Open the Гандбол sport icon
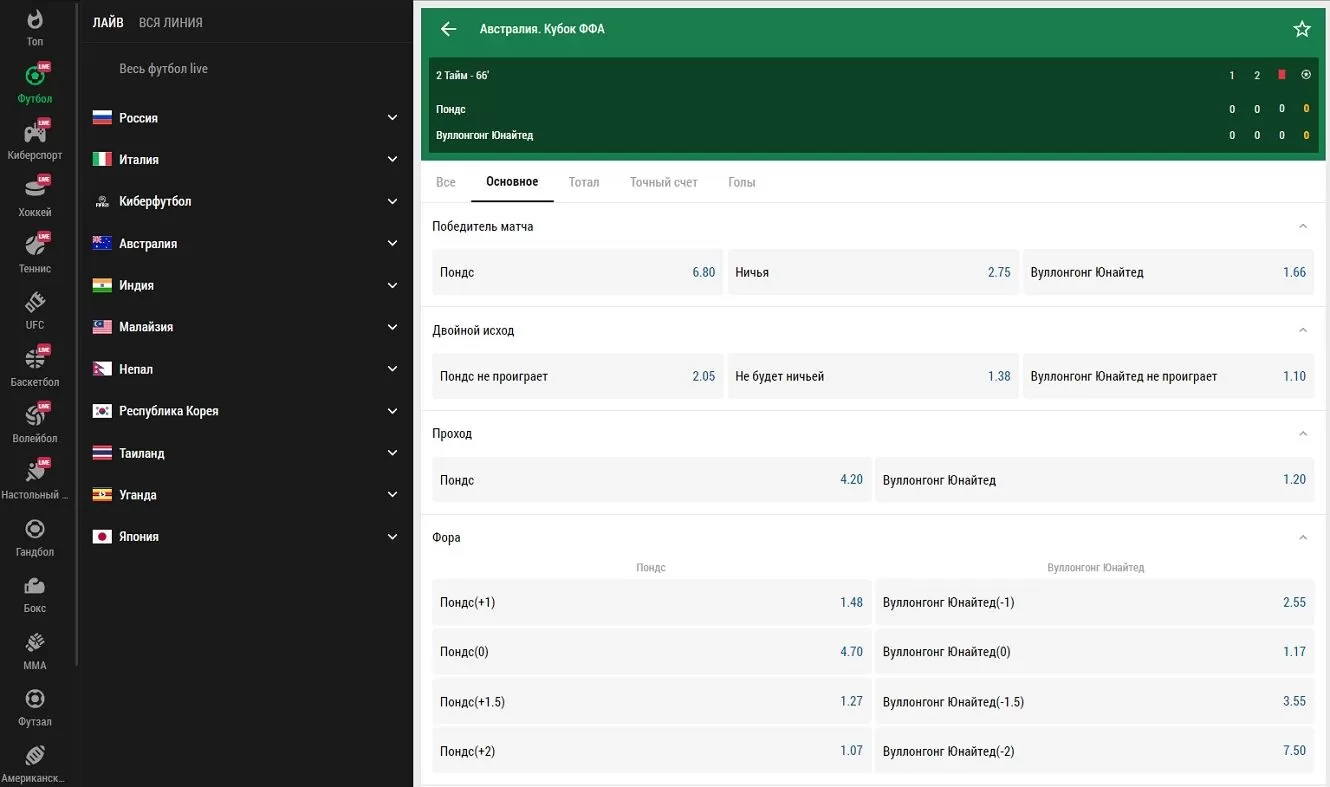Viewport: 1330px width, 787px height. (x=35, y=530)
